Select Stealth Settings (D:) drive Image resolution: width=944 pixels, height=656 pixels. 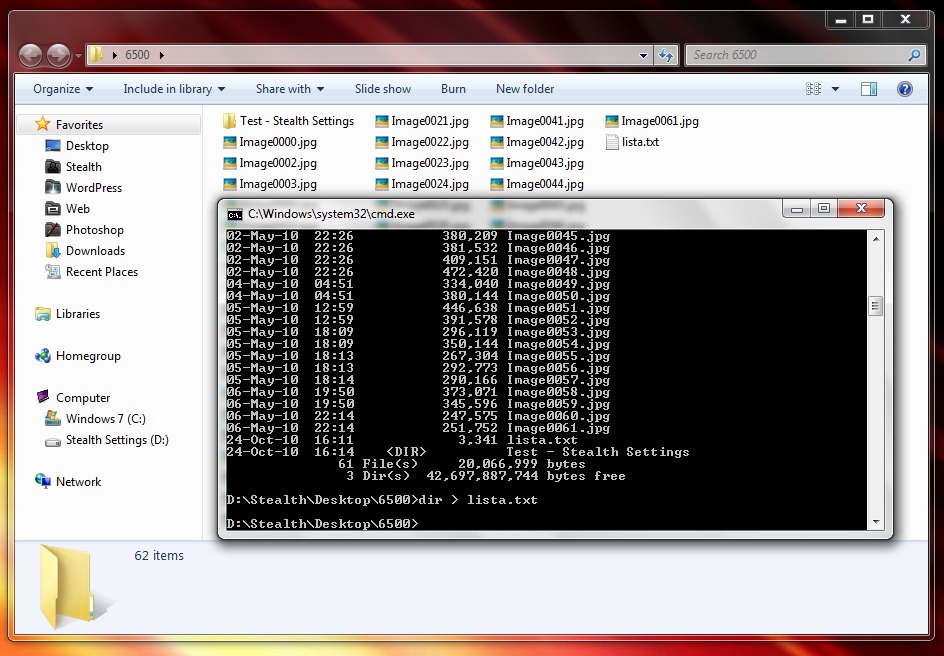pos(116,440)
